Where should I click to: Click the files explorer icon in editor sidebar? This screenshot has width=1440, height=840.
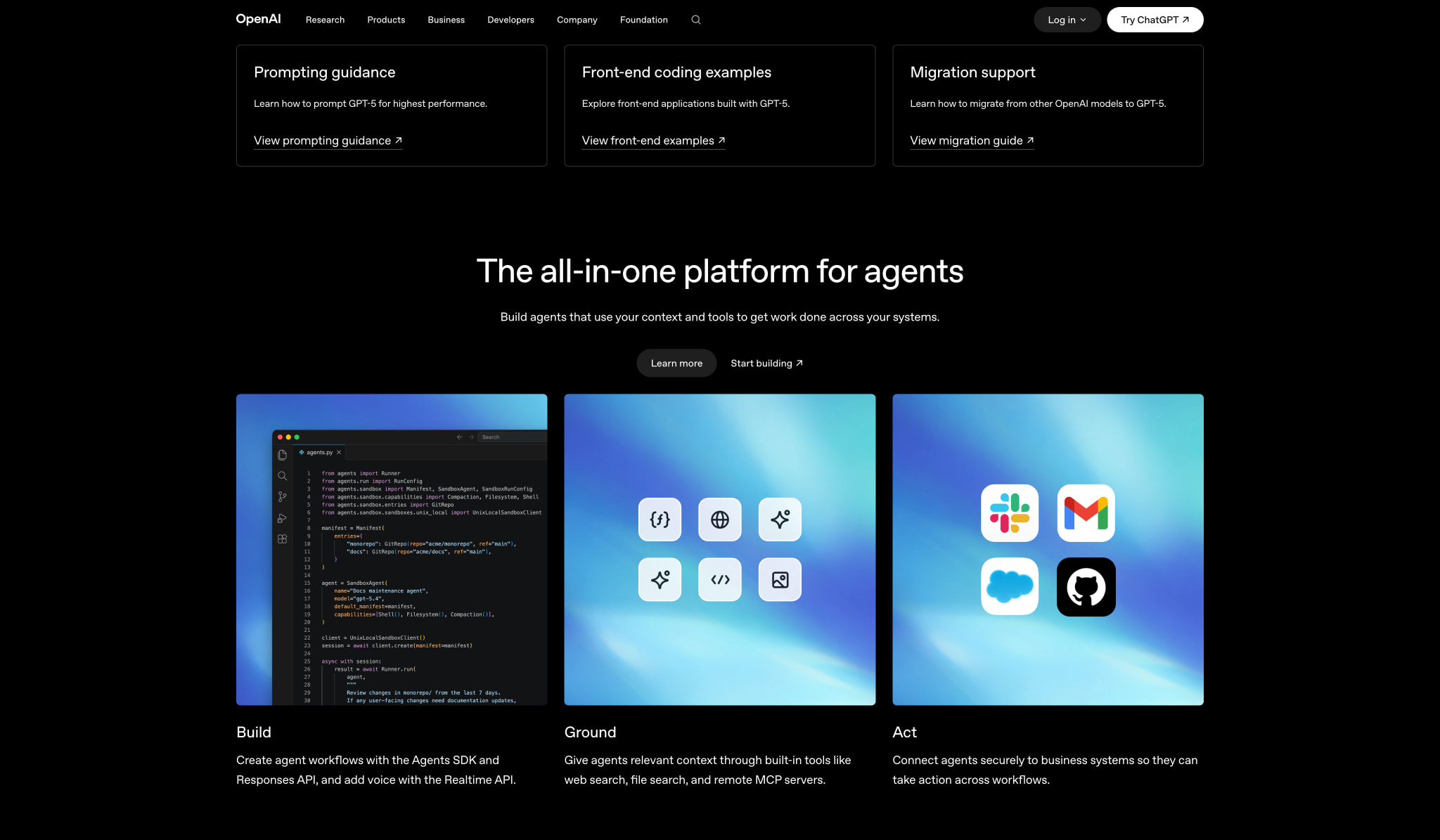pos(282,455)
